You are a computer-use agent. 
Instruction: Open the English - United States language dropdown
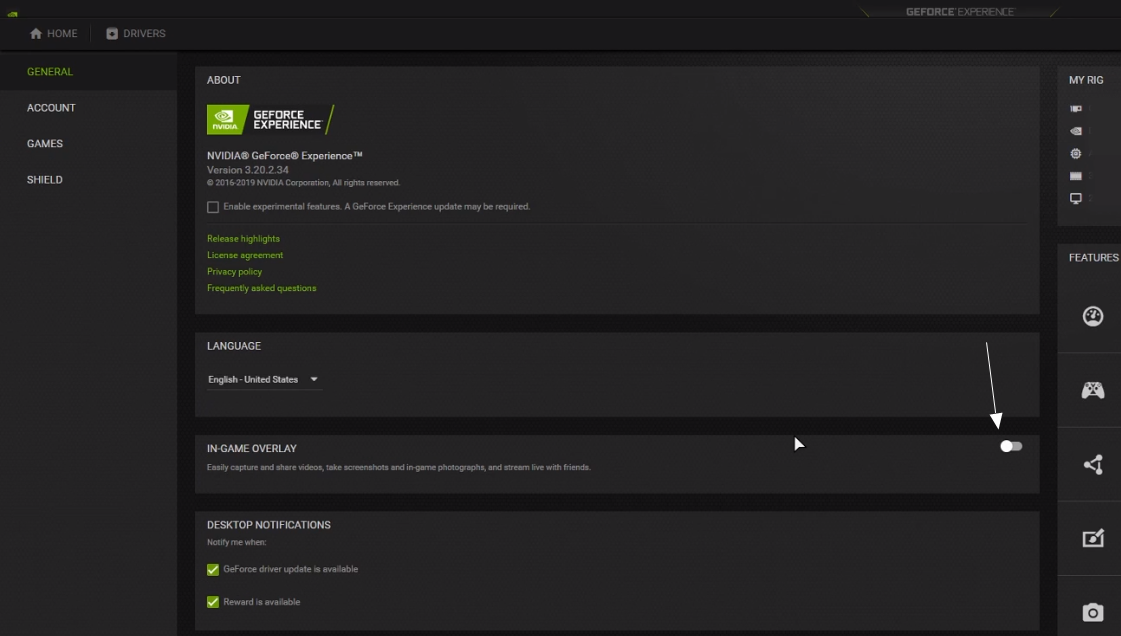[x=263, y=379]
